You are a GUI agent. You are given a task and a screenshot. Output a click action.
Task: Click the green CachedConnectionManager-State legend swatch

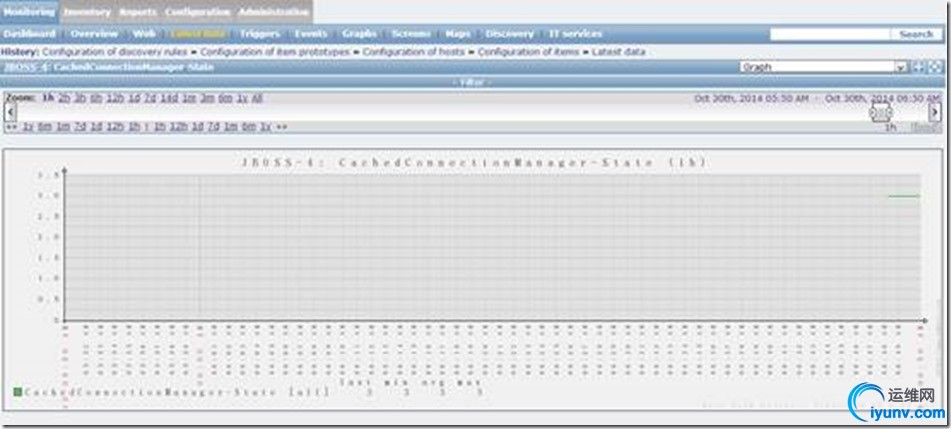[x=18, y=393]
